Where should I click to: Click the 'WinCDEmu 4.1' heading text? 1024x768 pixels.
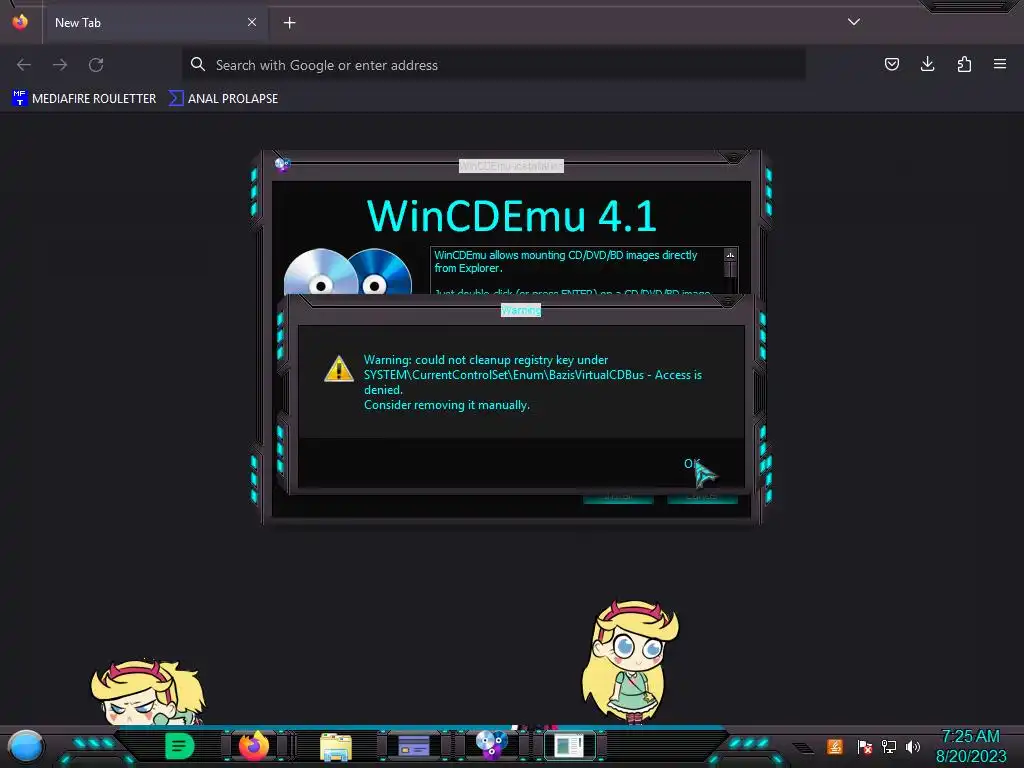click(511, 216)
